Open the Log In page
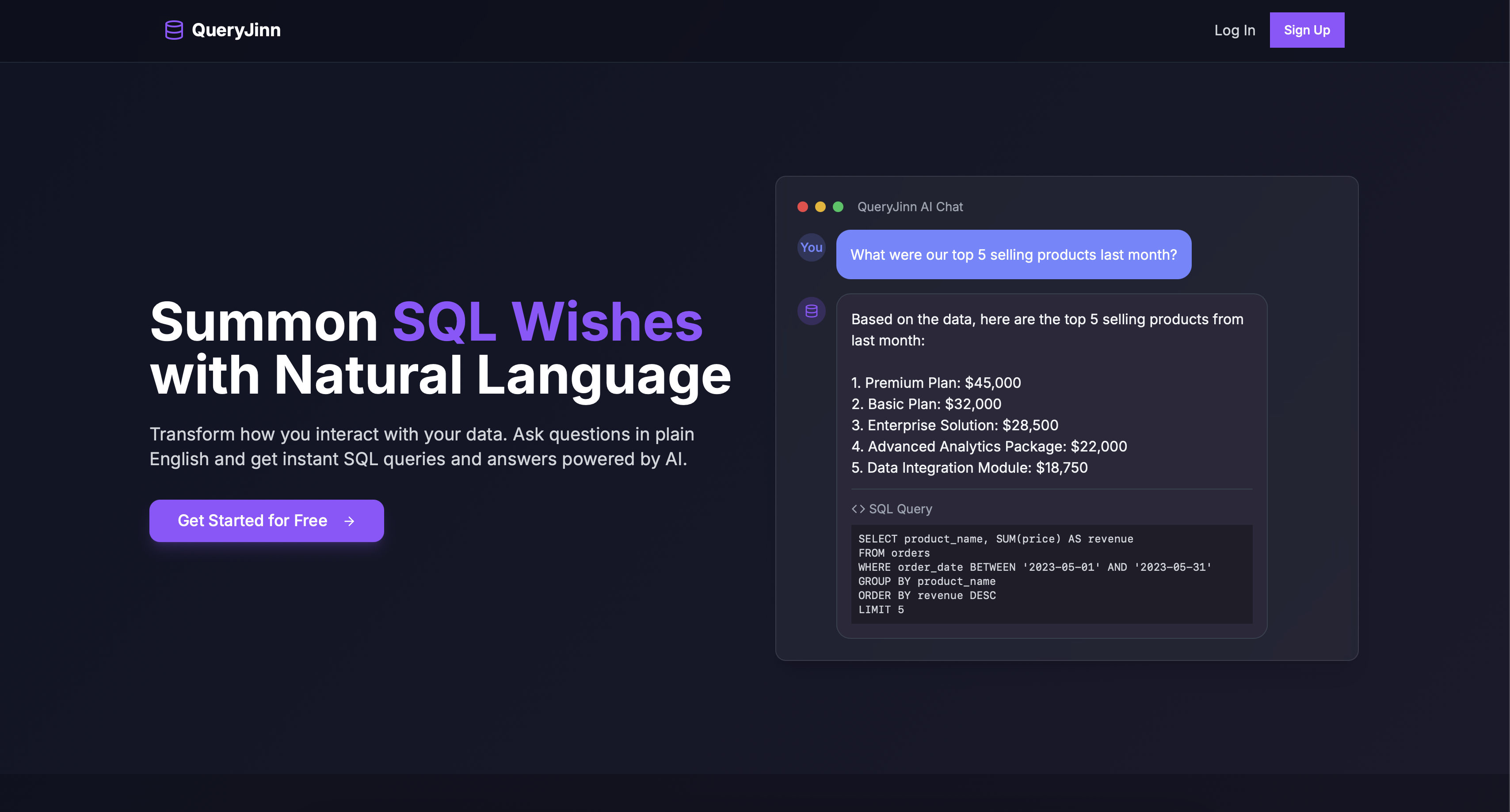This screenshot has height=812, width=1510. pos(1234,30)
